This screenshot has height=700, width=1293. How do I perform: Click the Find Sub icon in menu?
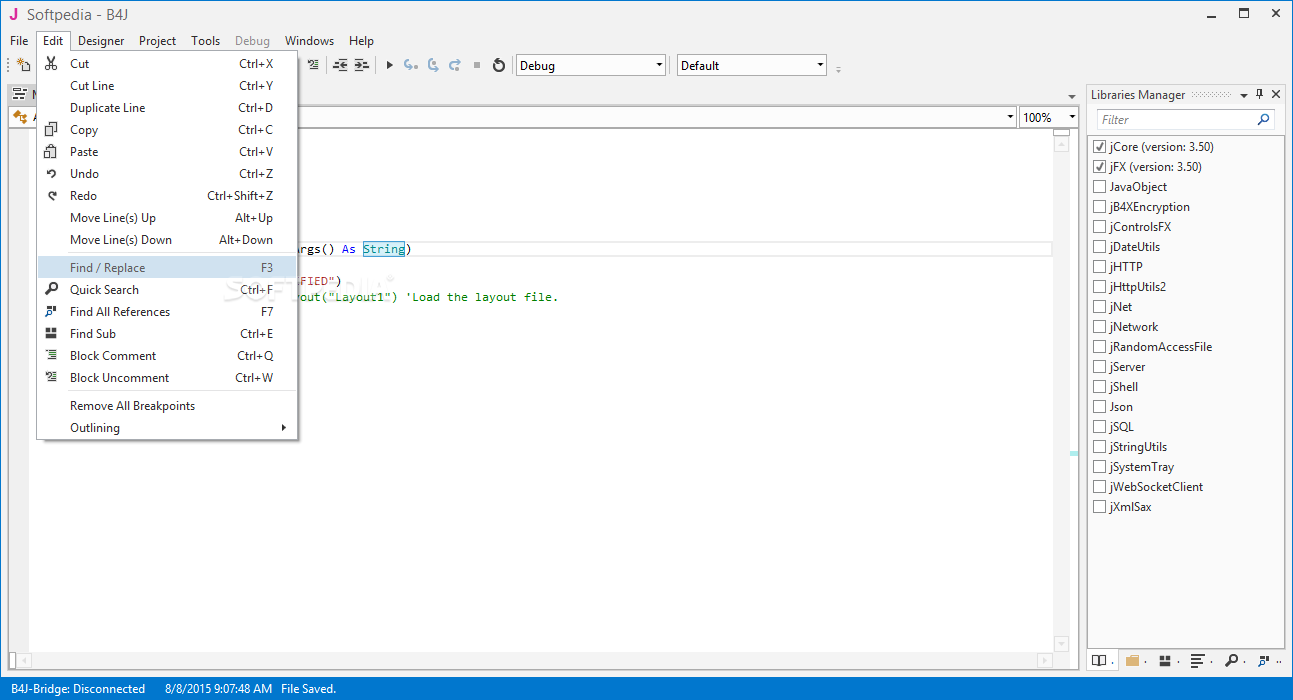(51, 334)
